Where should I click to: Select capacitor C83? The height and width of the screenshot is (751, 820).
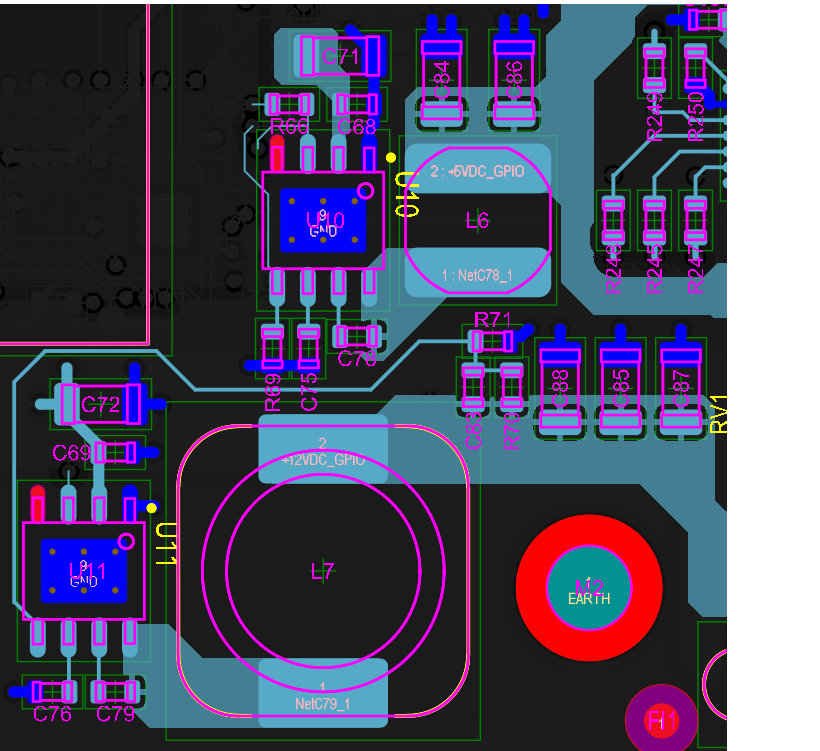click(x=473, y=387)
